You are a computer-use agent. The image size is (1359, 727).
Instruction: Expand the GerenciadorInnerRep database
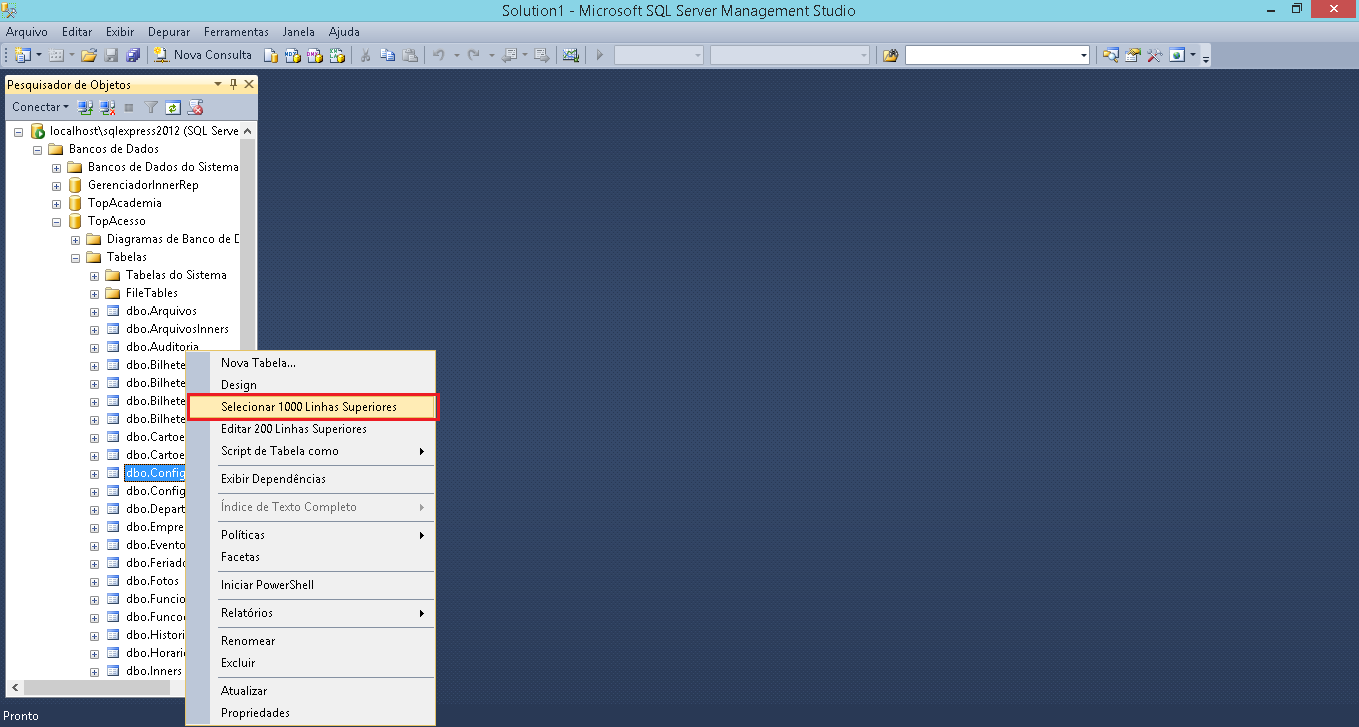coord(56,185)
